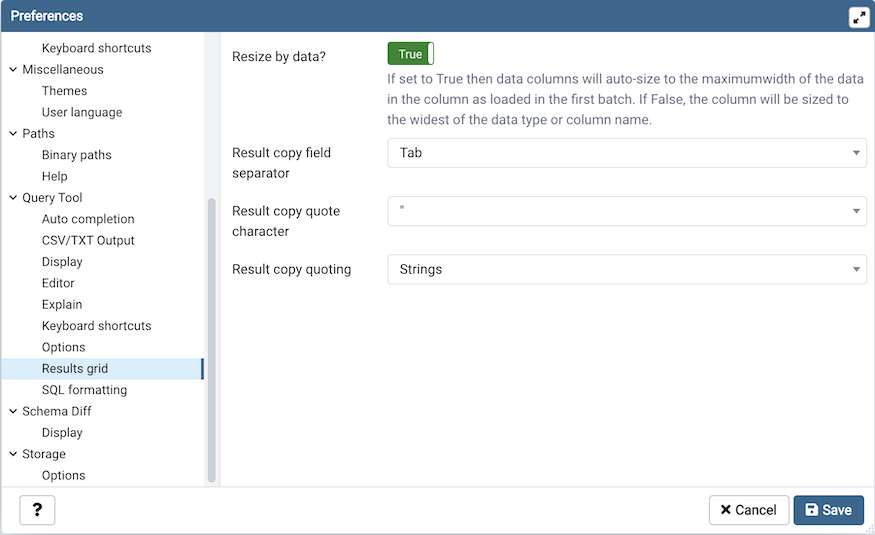This screenshot has height=535, width=875.
Task: Open CSV/TXT Output settings
Action: coord(88,240)
